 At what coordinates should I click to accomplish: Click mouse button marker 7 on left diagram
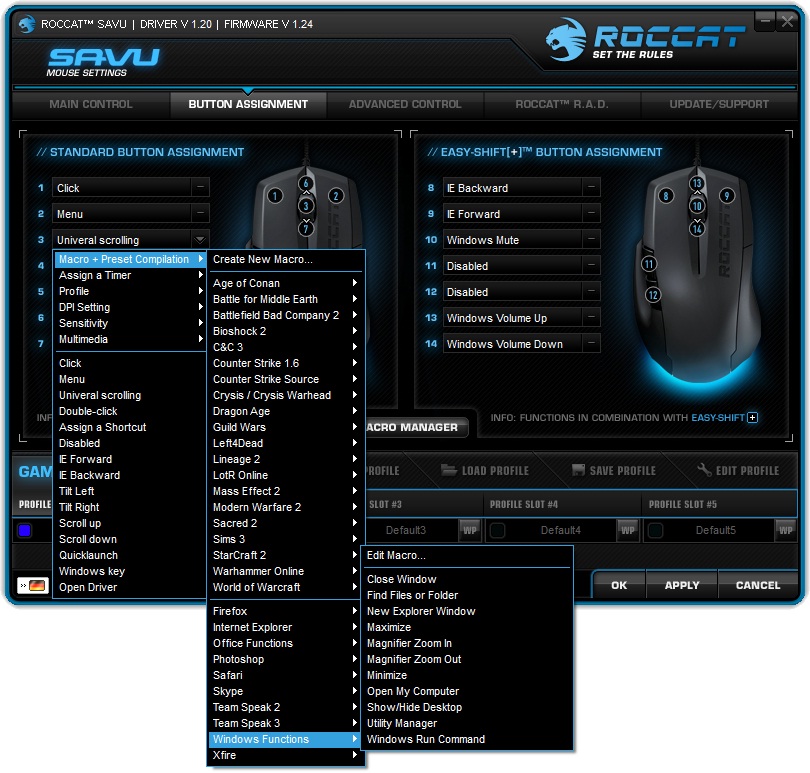306,228
